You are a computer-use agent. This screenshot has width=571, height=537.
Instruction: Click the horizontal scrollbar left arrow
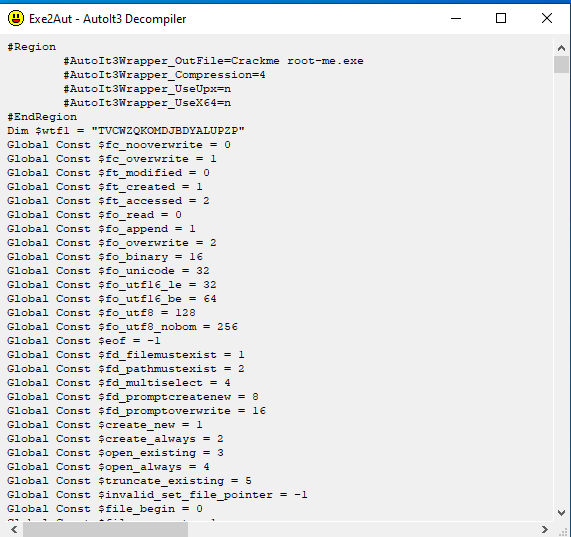point(14,529)
